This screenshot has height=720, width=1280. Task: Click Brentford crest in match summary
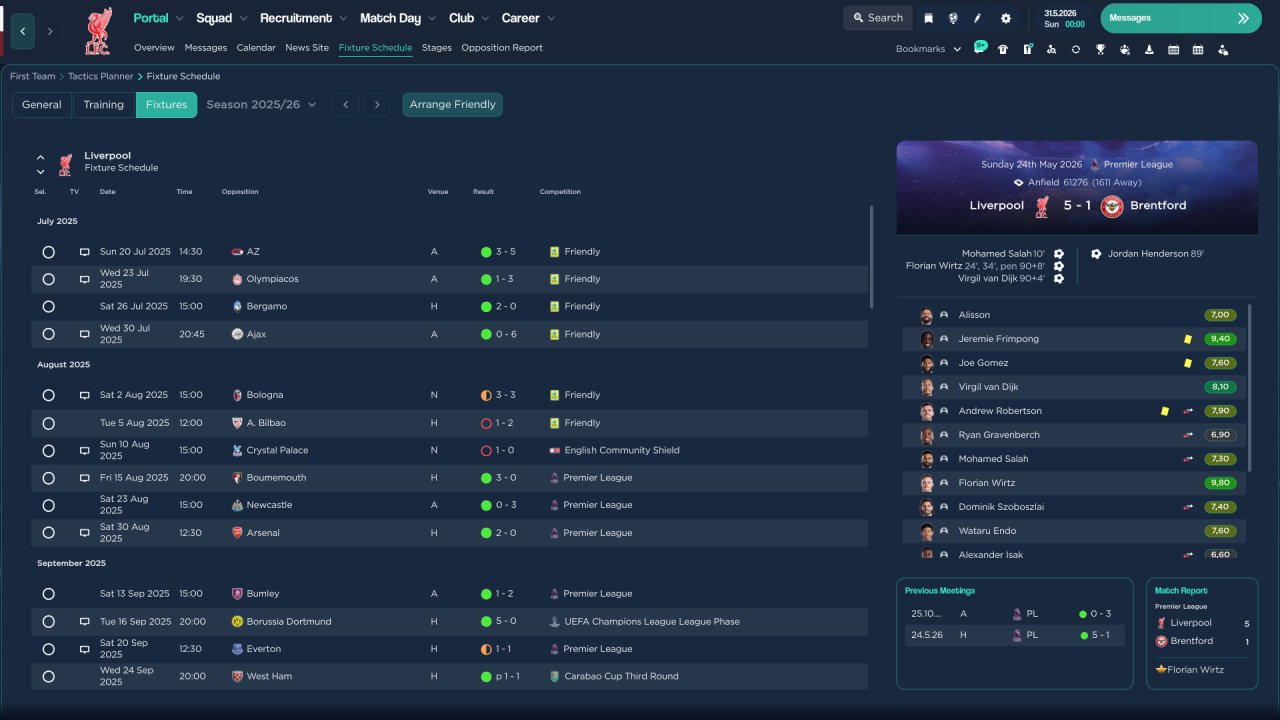[1112, 206]
